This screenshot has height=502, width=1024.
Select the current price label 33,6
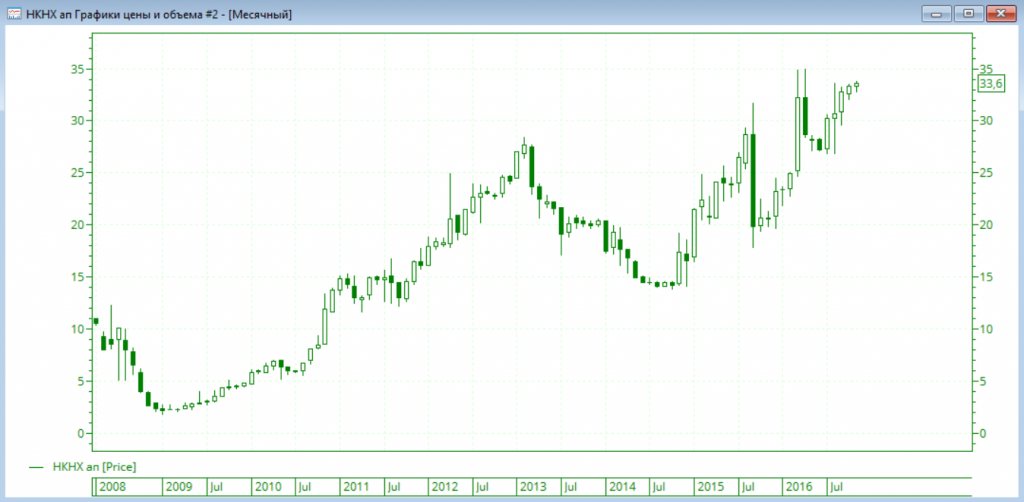991,85
